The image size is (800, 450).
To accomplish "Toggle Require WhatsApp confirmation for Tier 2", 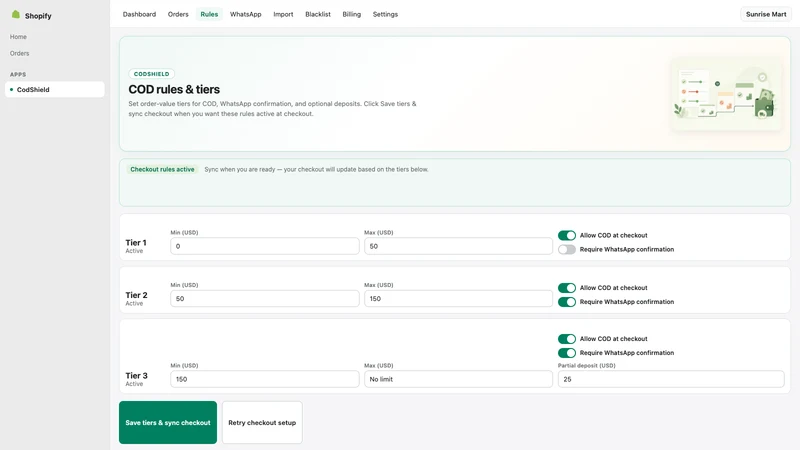I will click(x=566, y=302).
